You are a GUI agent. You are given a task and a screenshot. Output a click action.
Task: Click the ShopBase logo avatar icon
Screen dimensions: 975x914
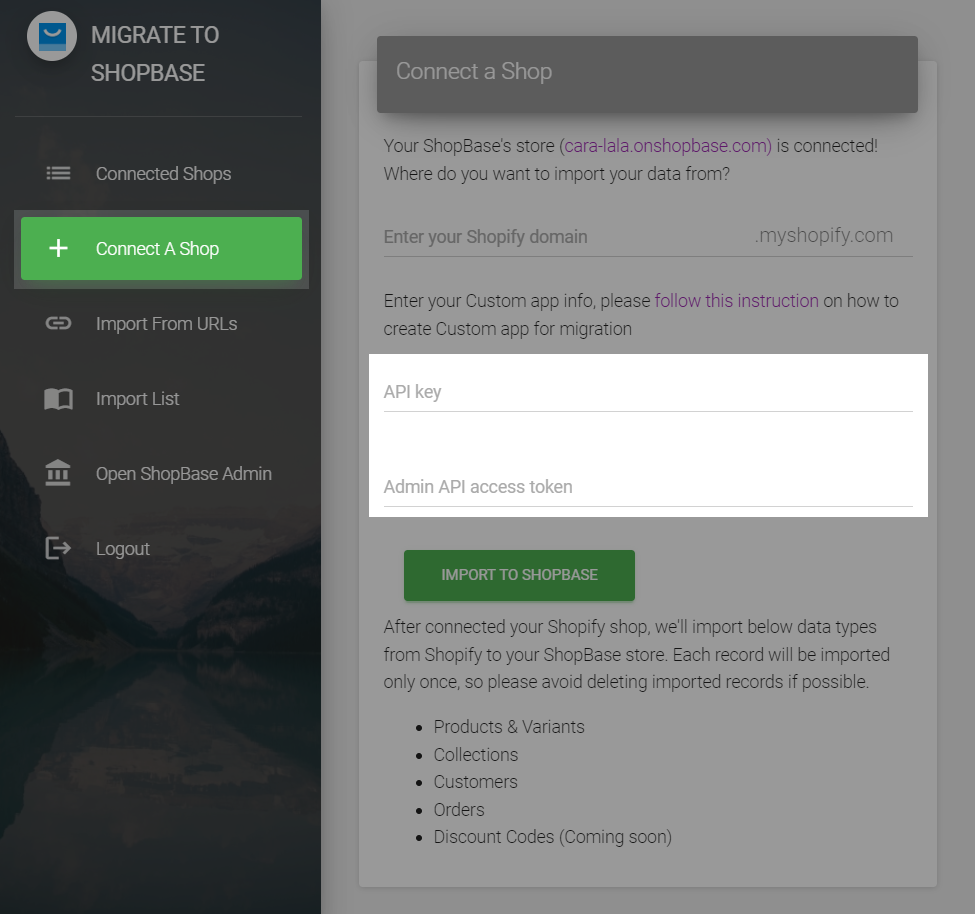click(x=52, y=36)
